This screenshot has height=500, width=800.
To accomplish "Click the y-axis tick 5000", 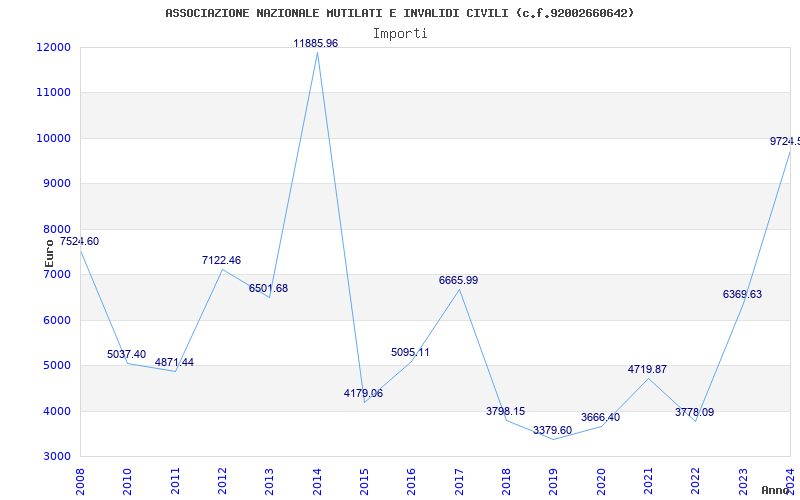I will [x=56, y=365].
